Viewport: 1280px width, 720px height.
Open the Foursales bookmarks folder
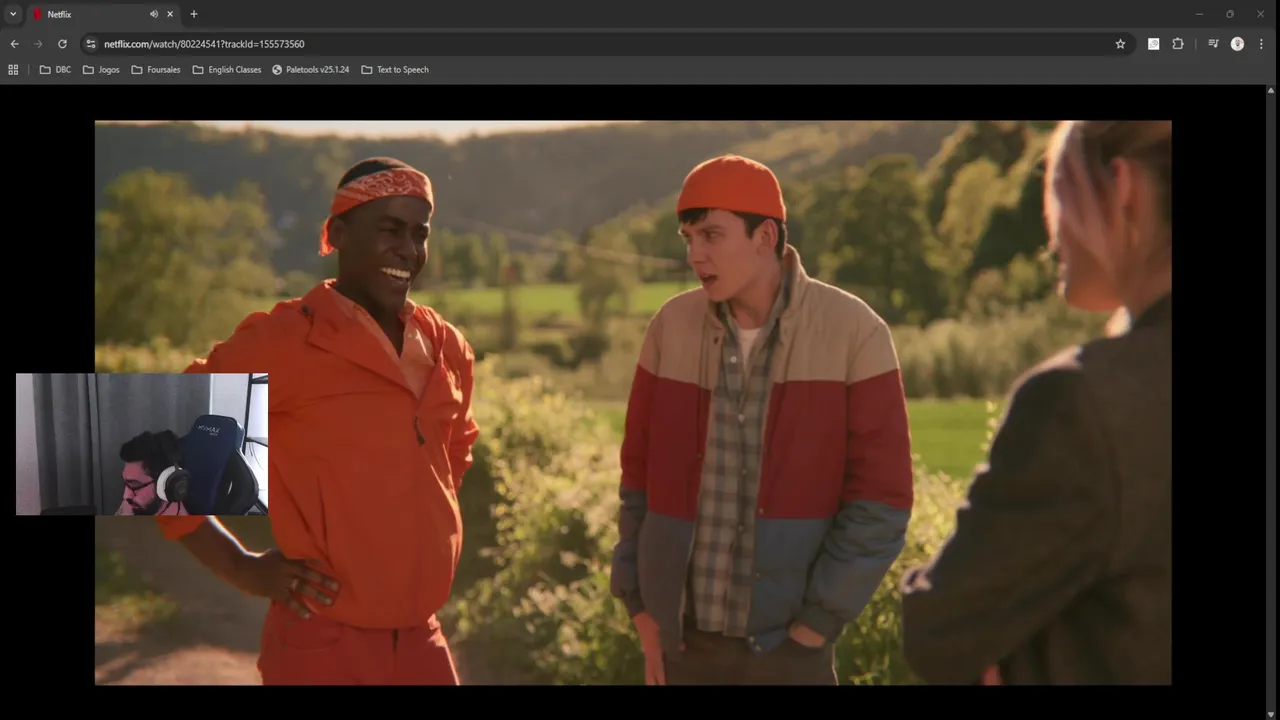pyautogui.click(x=156, y=70)
